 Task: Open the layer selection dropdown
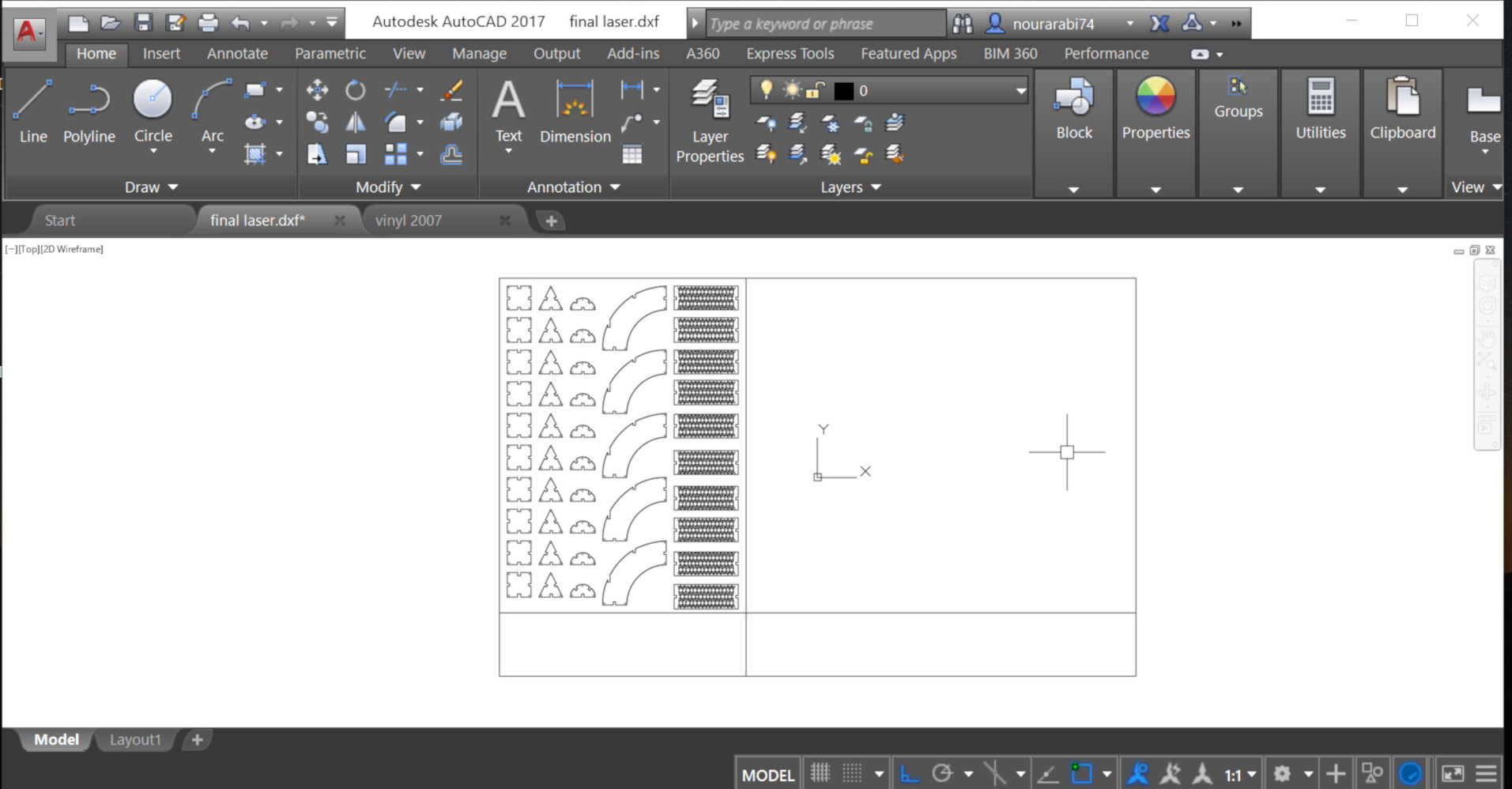click(x=1020, y=91)
